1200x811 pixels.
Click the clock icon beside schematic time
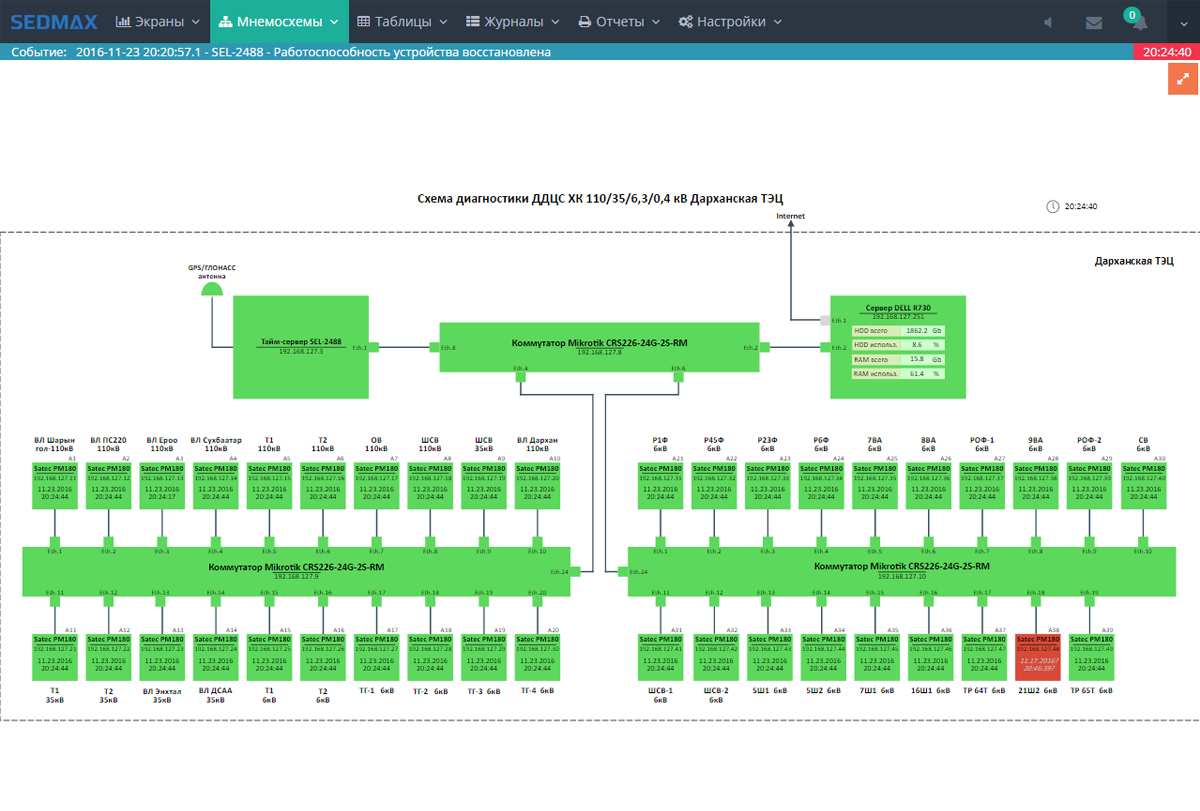[x=1052, y=207]
